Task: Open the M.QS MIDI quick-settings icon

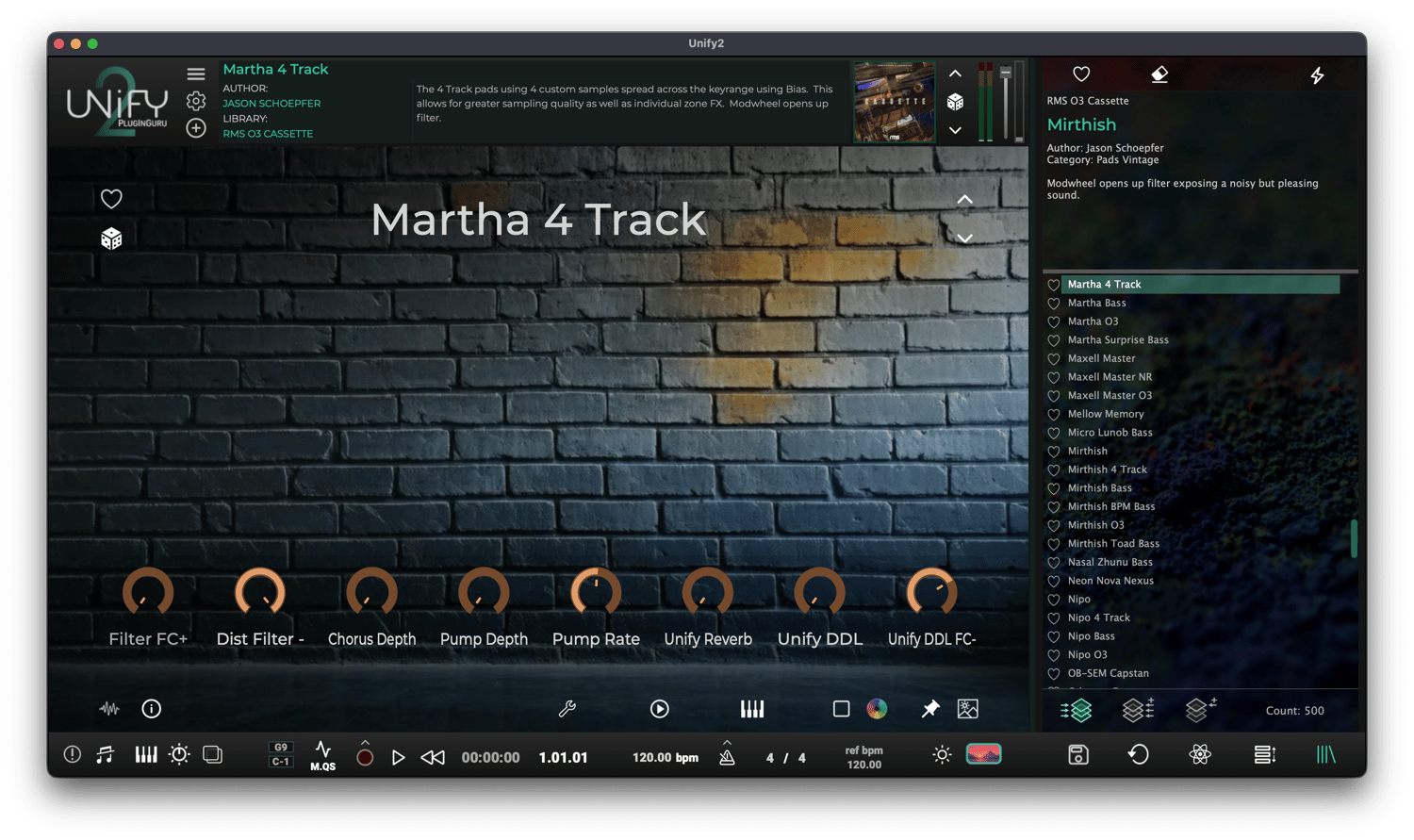Action: point(322,756)
